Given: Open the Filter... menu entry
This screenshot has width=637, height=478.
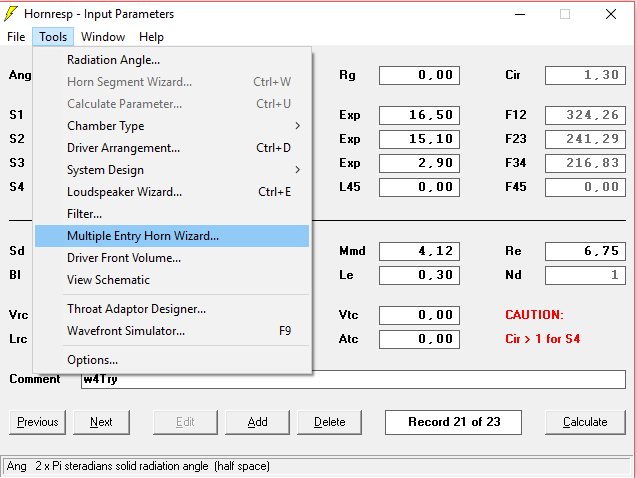Looking at the screenshot, I should [172, 214].
